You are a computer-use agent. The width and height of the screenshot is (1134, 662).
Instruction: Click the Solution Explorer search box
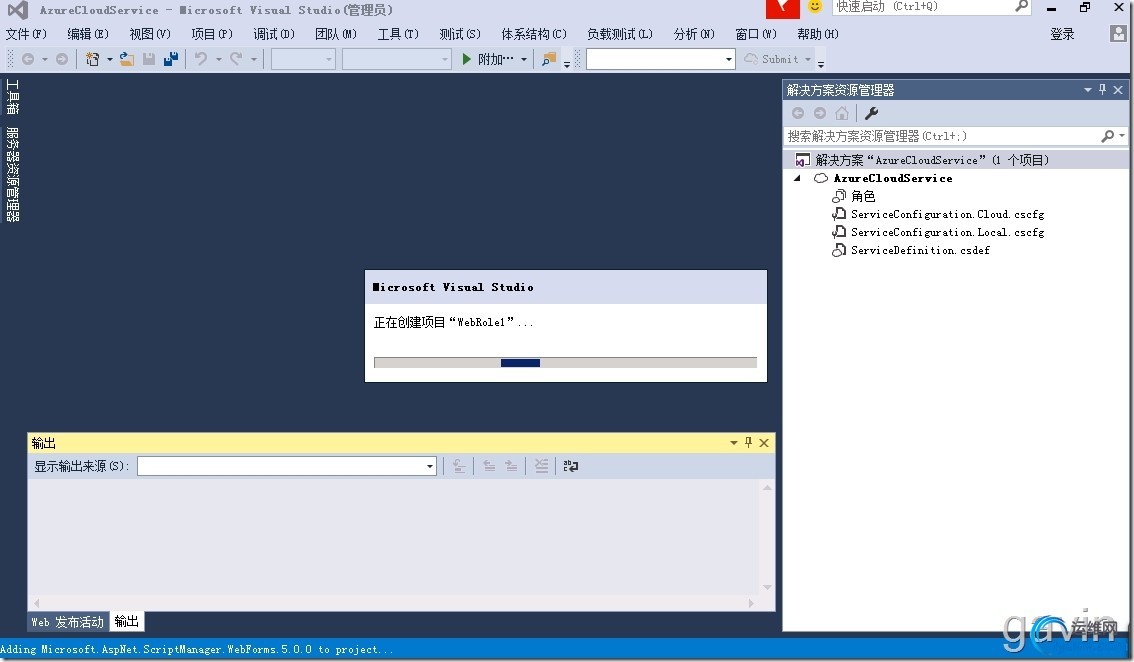point(942,136)
